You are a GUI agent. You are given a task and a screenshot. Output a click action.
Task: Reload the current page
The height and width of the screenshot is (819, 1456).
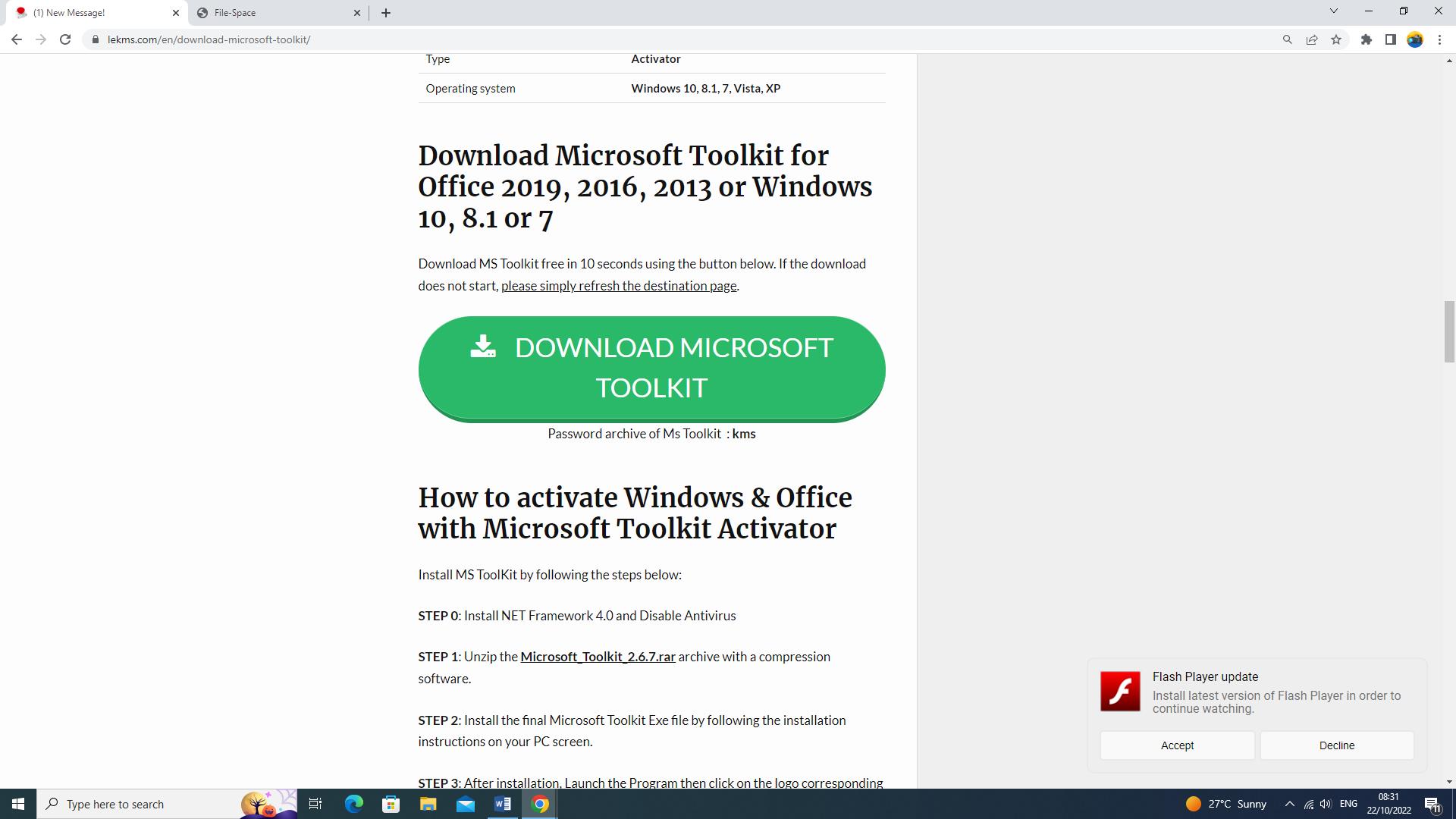pos(65,39)
